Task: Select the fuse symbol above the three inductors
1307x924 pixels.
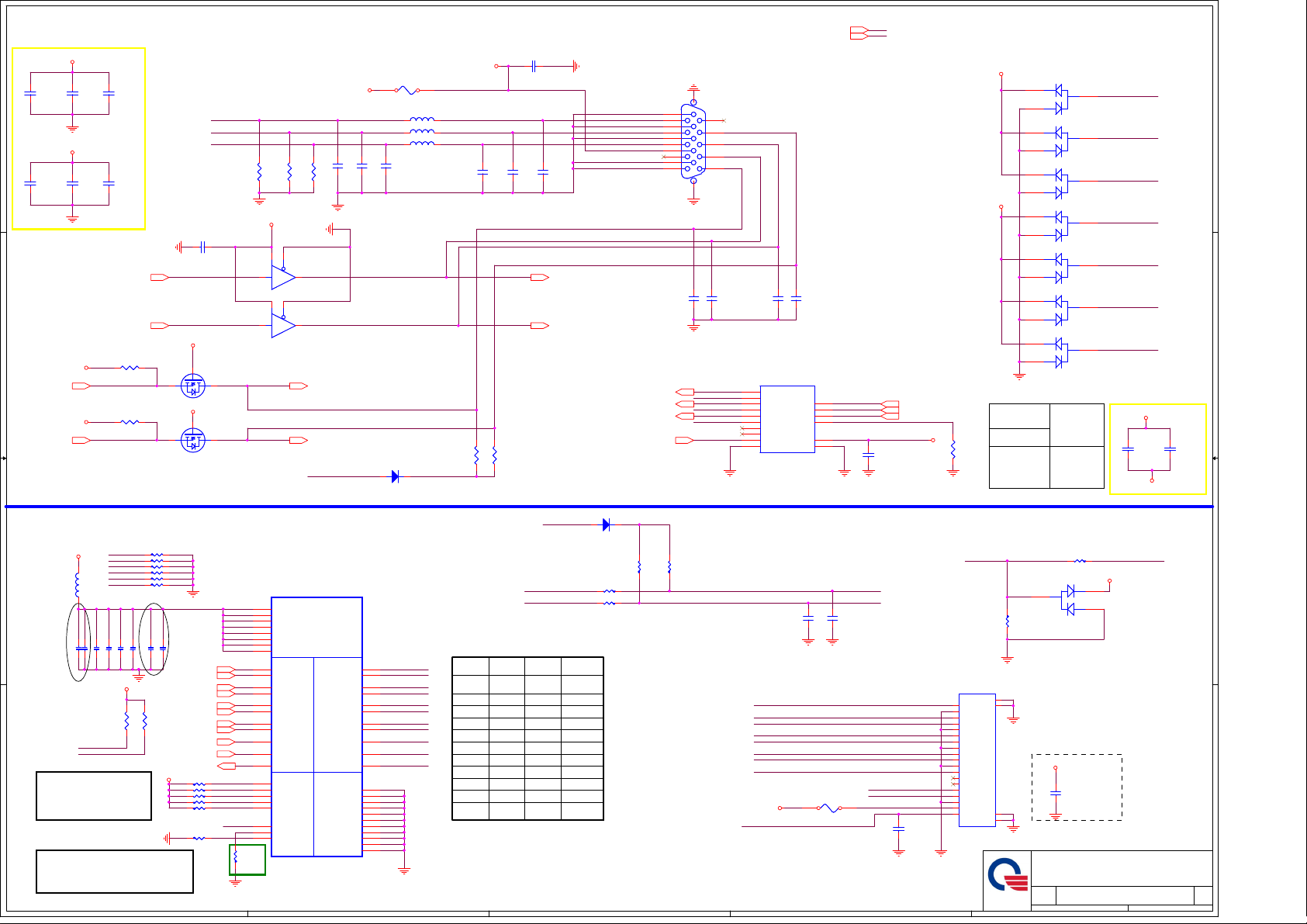Action: point(407,90)
